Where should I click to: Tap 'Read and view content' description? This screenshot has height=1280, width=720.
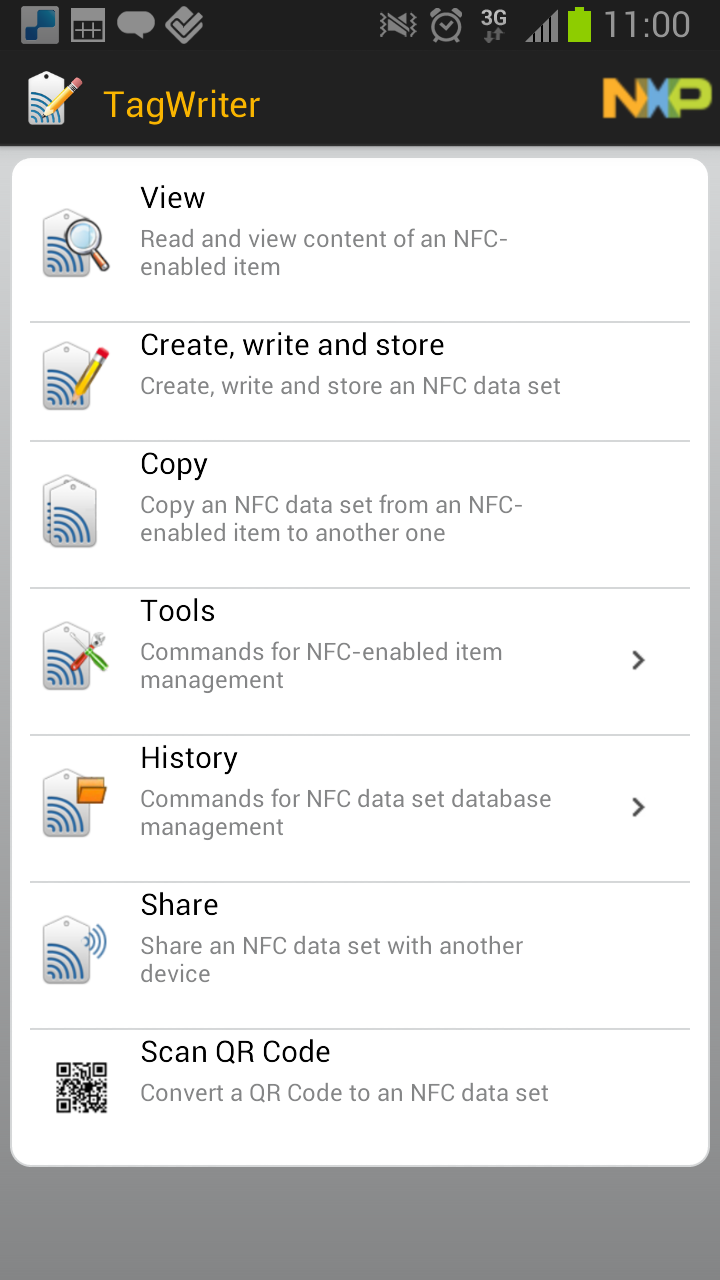324,253
